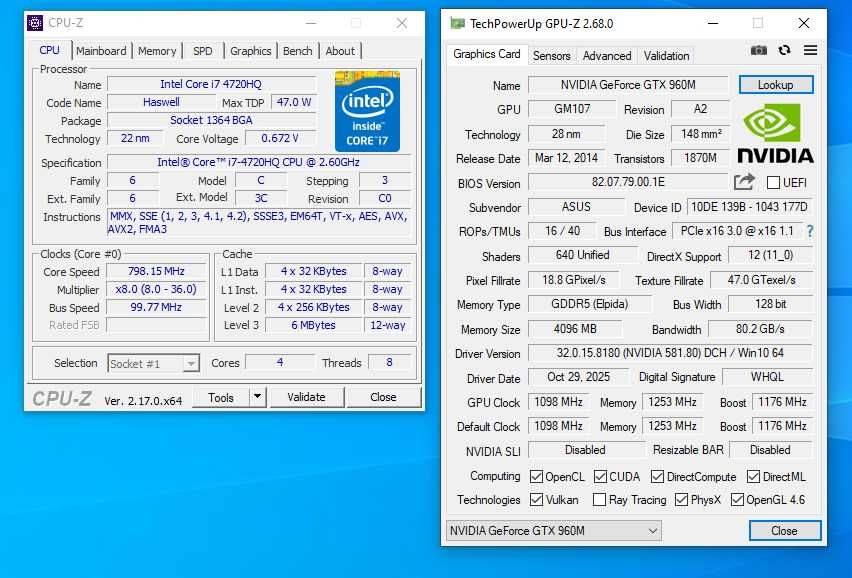The width and height of the screenshot is (852, 578).
Task: Click the Core Voltage value 0.672 V
Action: 280,139
